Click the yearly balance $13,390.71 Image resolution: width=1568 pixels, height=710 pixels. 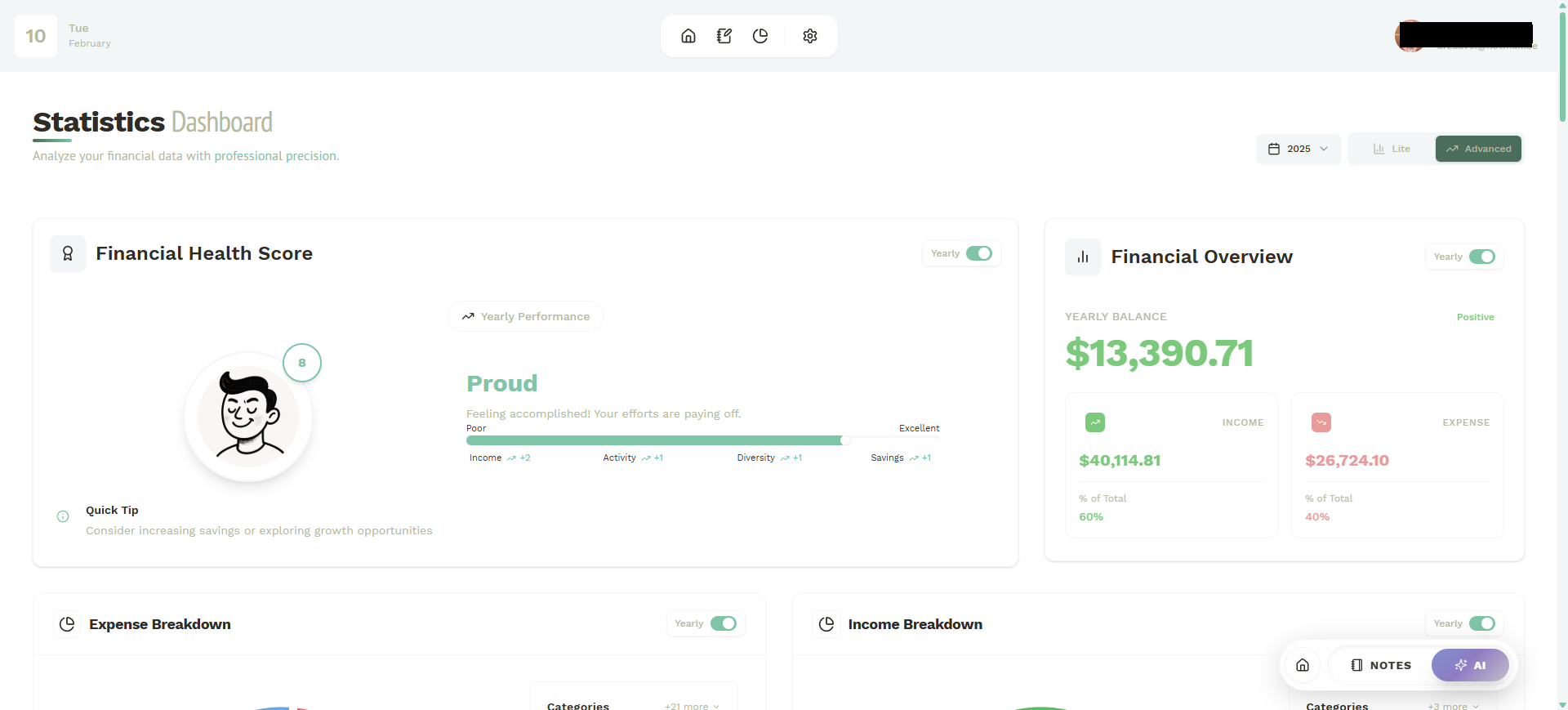coord(1159,353)
